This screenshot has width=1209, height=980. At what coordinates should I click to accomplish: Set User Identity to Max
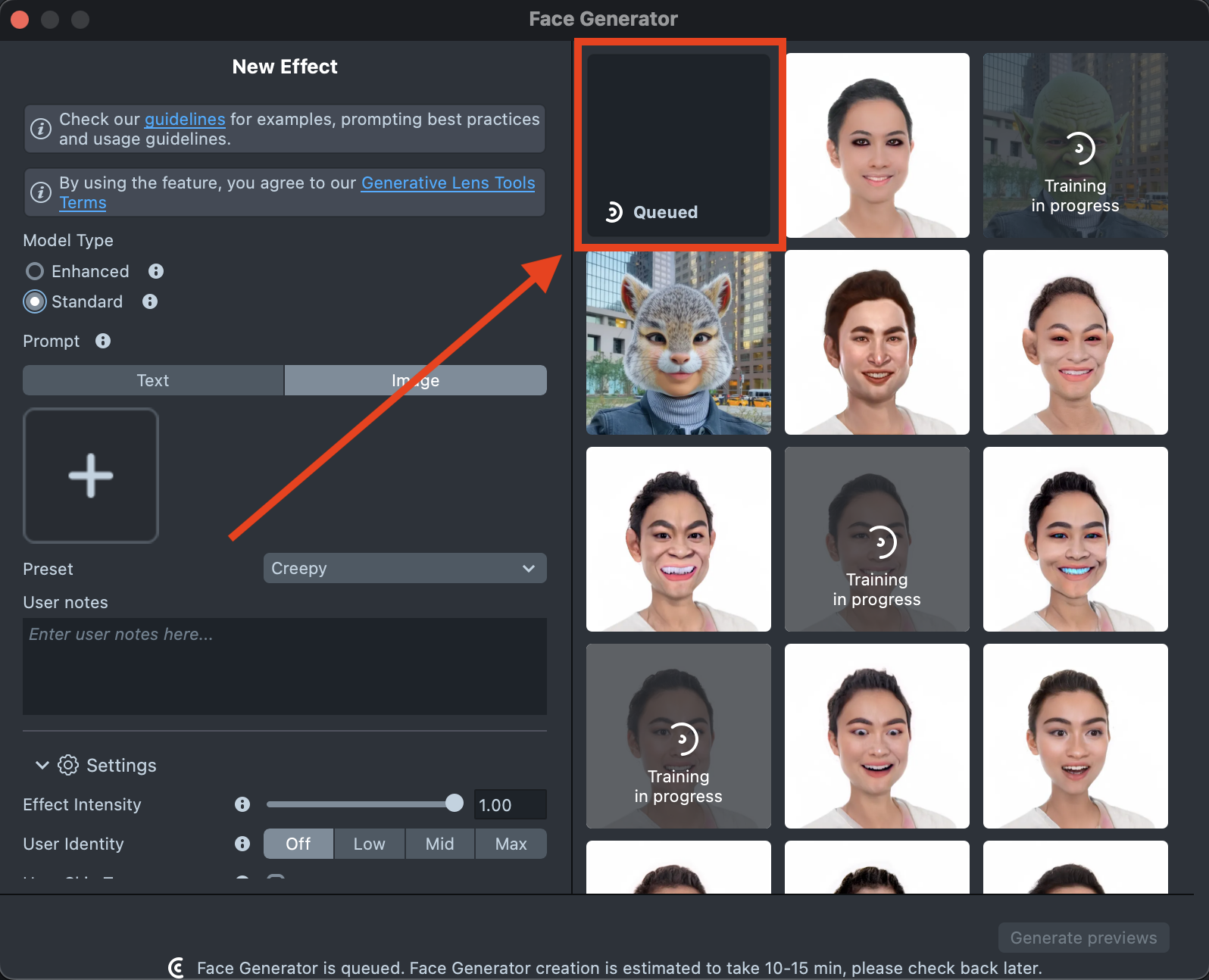pos(511,844)
